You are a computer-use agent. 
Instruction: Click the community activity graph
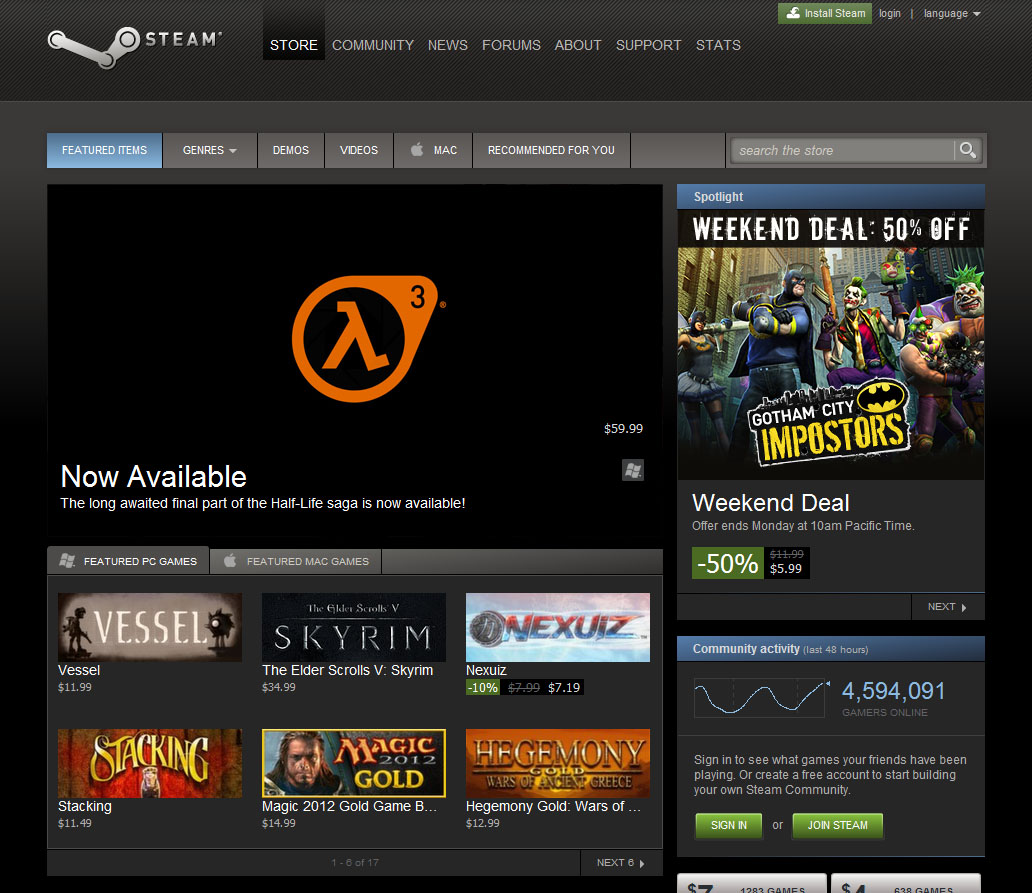click(x=760, y=698)
